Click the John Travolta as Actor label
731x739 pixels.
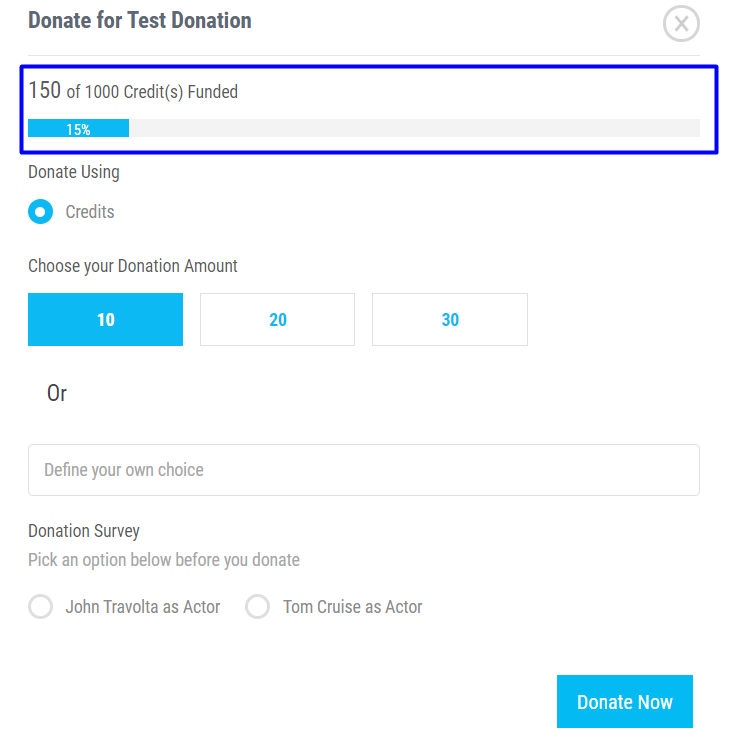click(x=143, y=607)
